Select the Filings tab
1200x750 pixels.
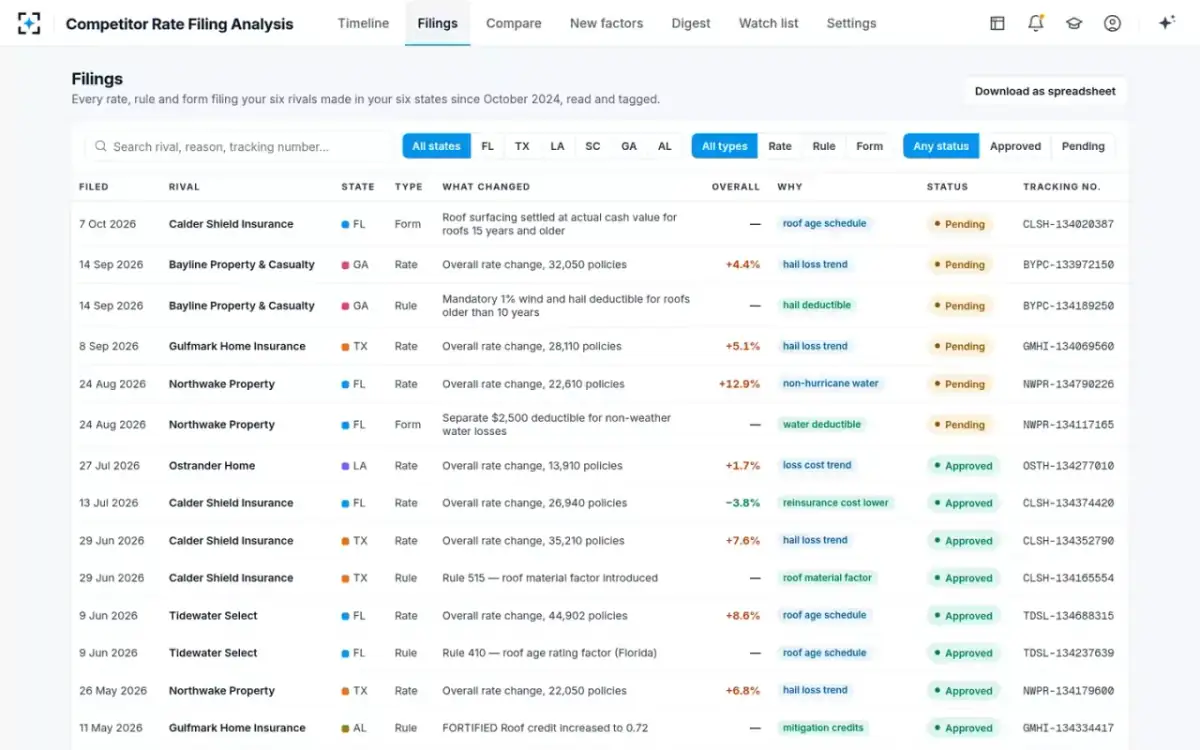pos(437,23)
